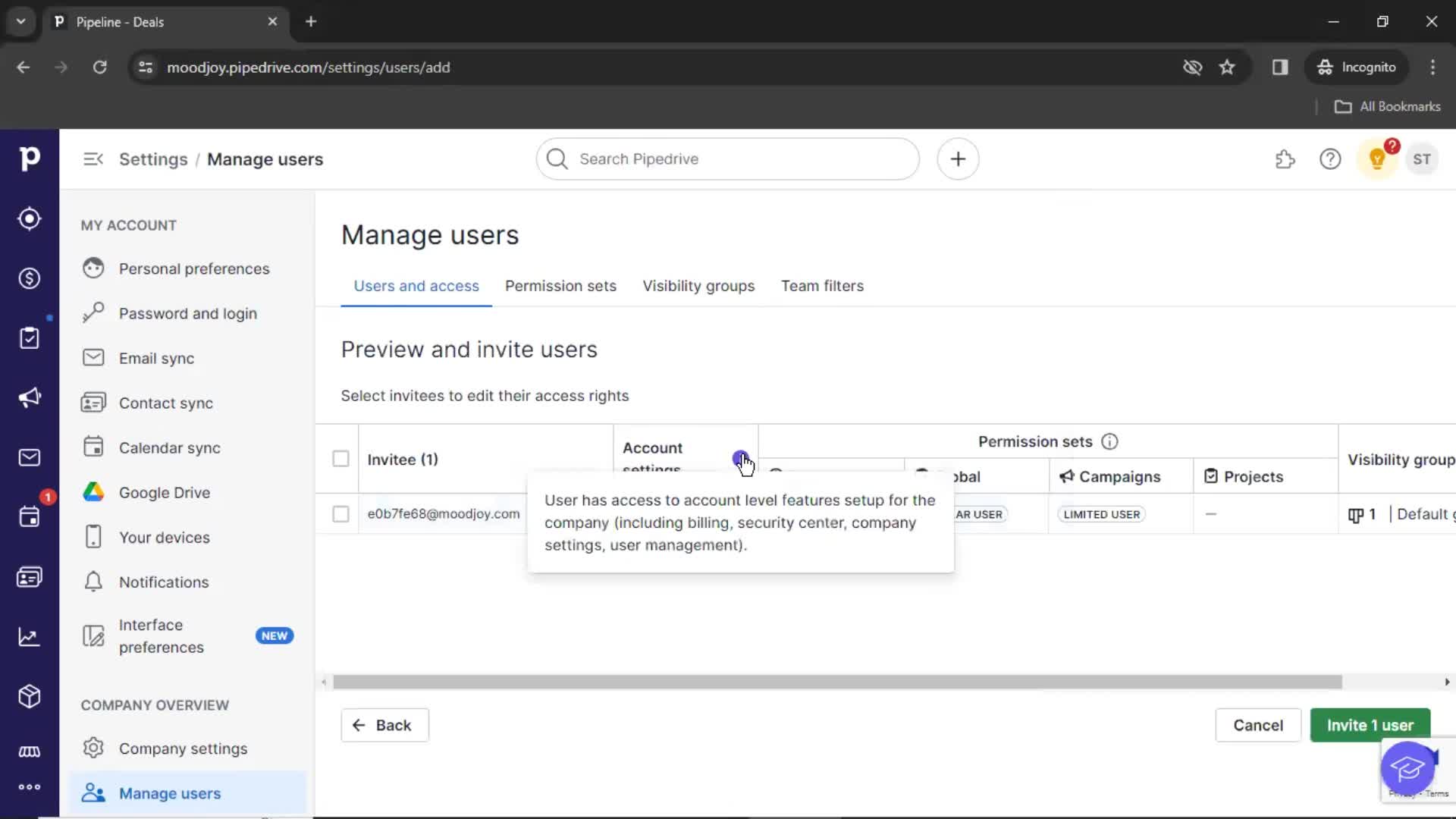The height and width of the screenshot is (819, 1456).
Task: Select the Visibility groups tab
Action: (699, 286)
